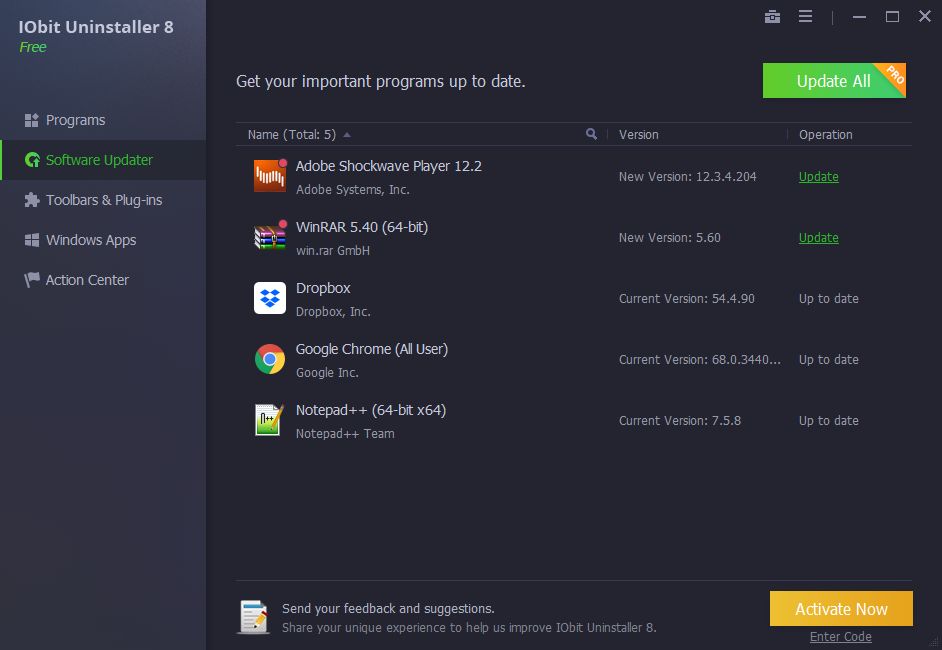The height and width of the screenshot is (650, 942).
Task: Select the Adobe Shockwave Player 12.2 name
Action: coord(389,166)
